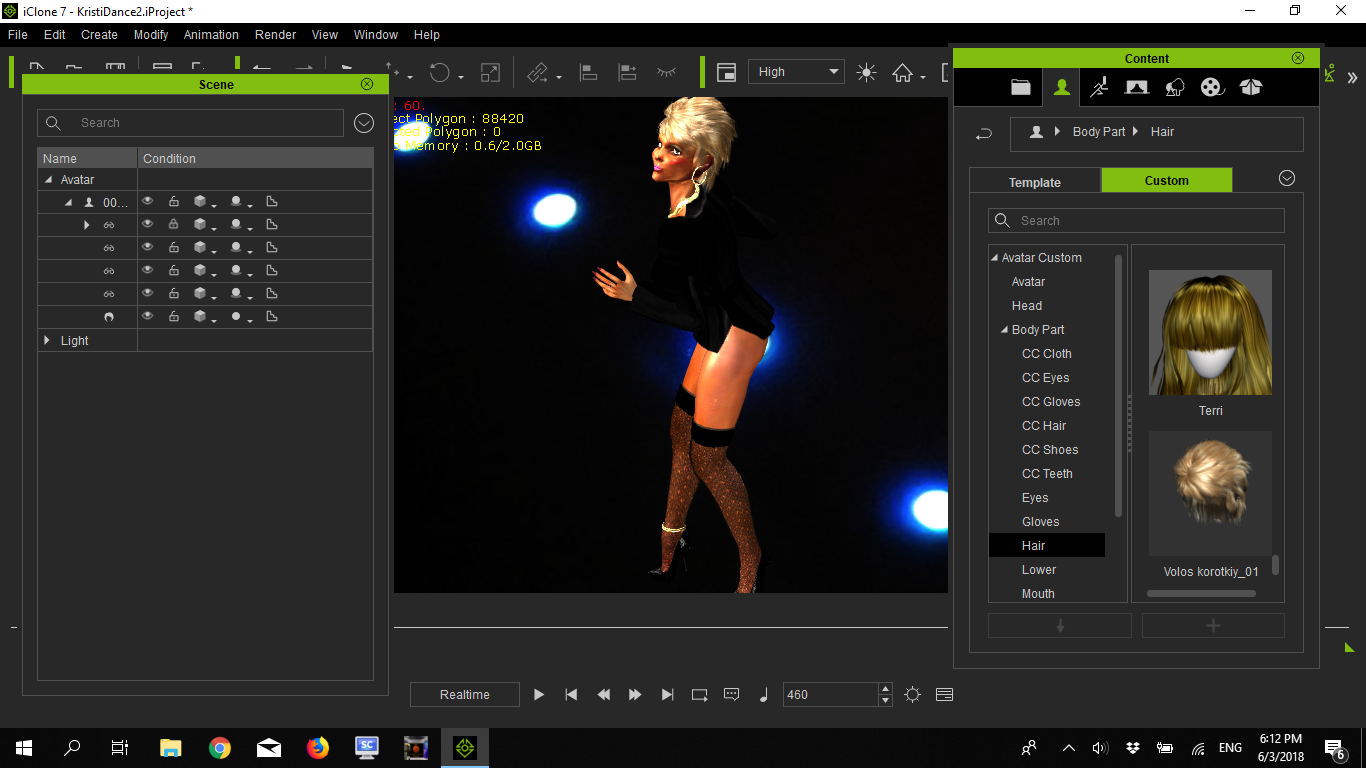Select the Actor tab icon in Content
Image resolution: width=1366 pixels, height=768 pixels.
point(1062,87)
